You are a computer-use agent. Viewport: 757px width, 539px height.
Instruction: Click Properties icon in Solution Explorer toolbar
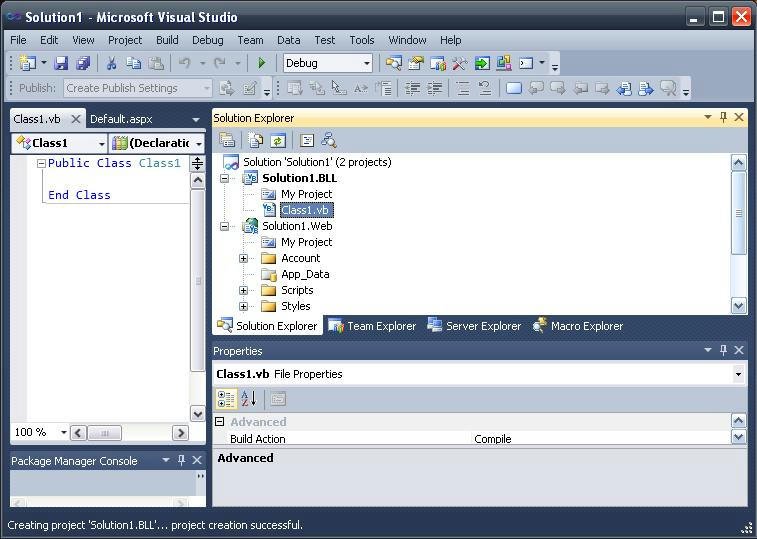[227, 141]
